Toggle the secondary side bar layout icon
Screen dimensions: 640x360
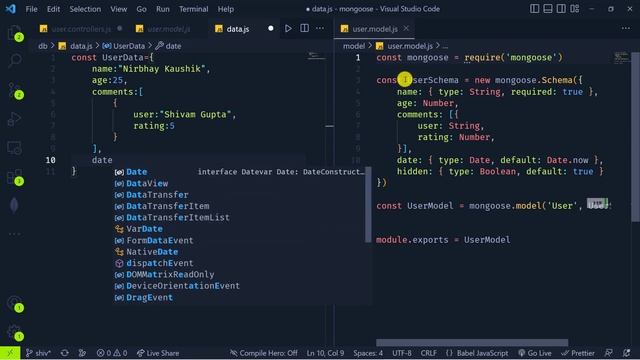(x=561, y=9)
